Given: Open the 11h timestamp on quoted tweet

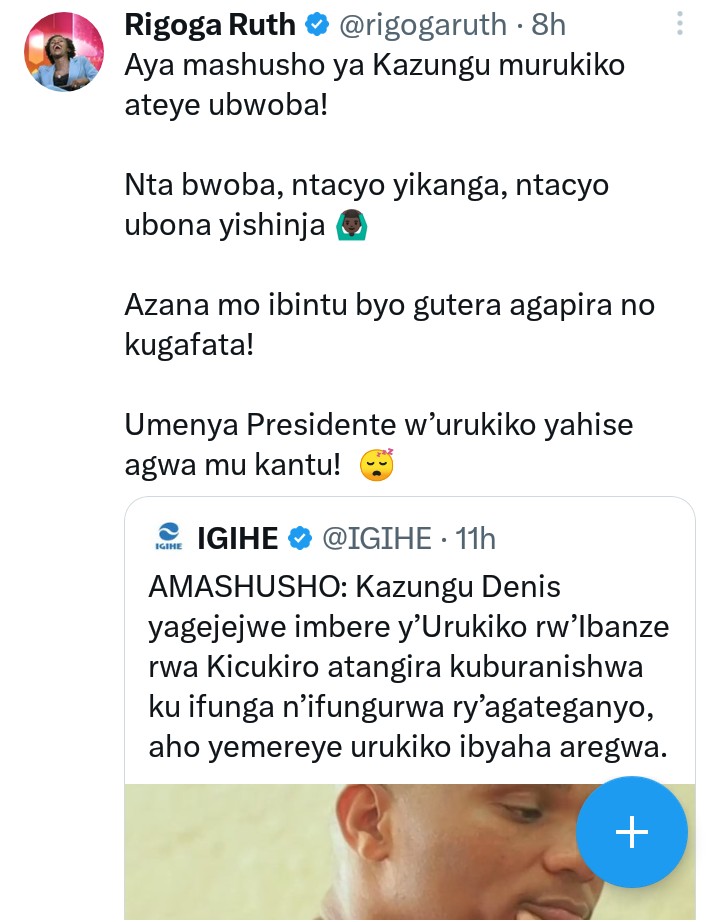Looking at the screenshot, I should coord(476,539).
